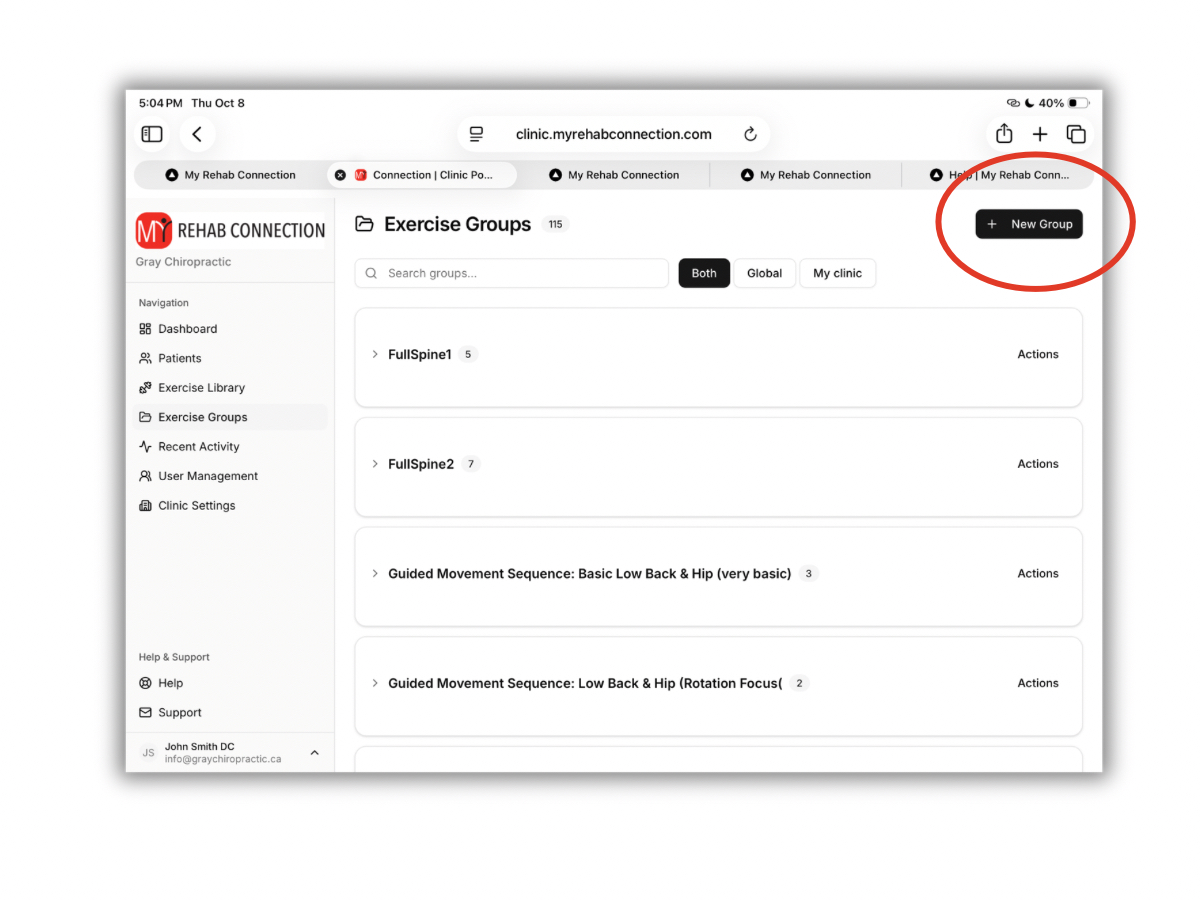Click the Exercise Groups folder icon in sidebar

(x=145, y=417)
